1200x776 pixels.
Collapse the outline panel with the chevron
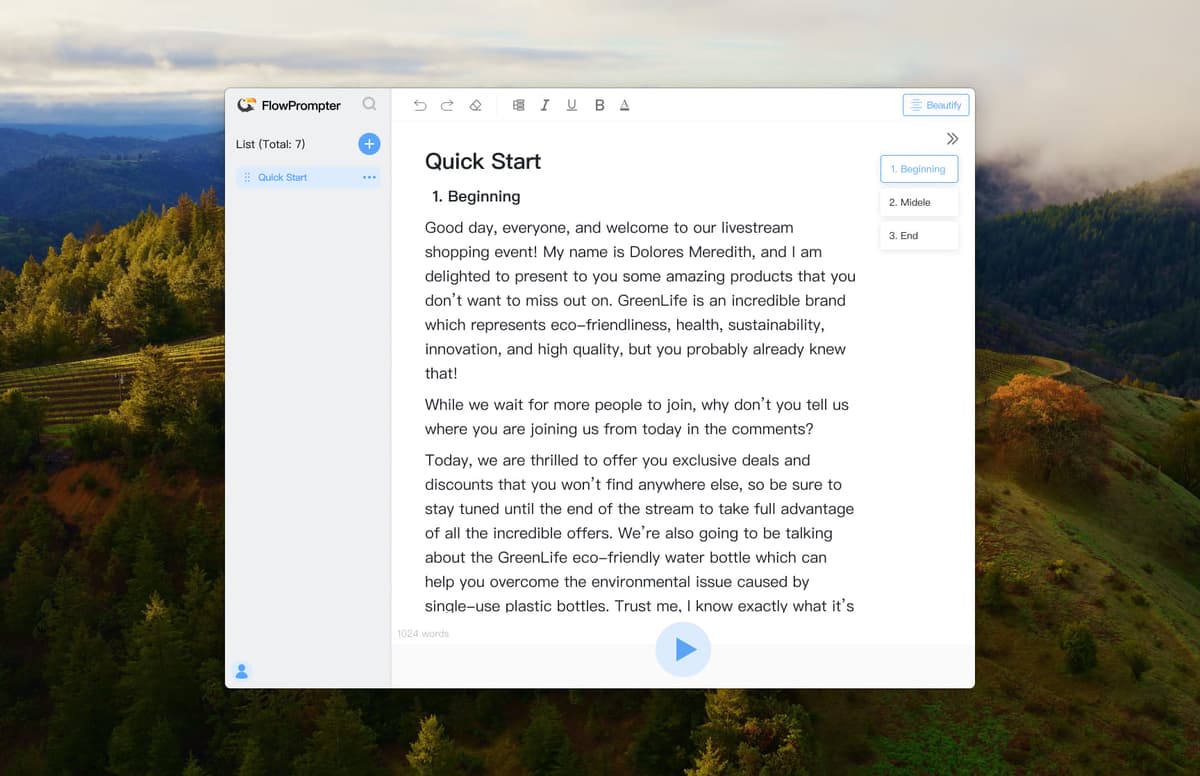point(952,138)
